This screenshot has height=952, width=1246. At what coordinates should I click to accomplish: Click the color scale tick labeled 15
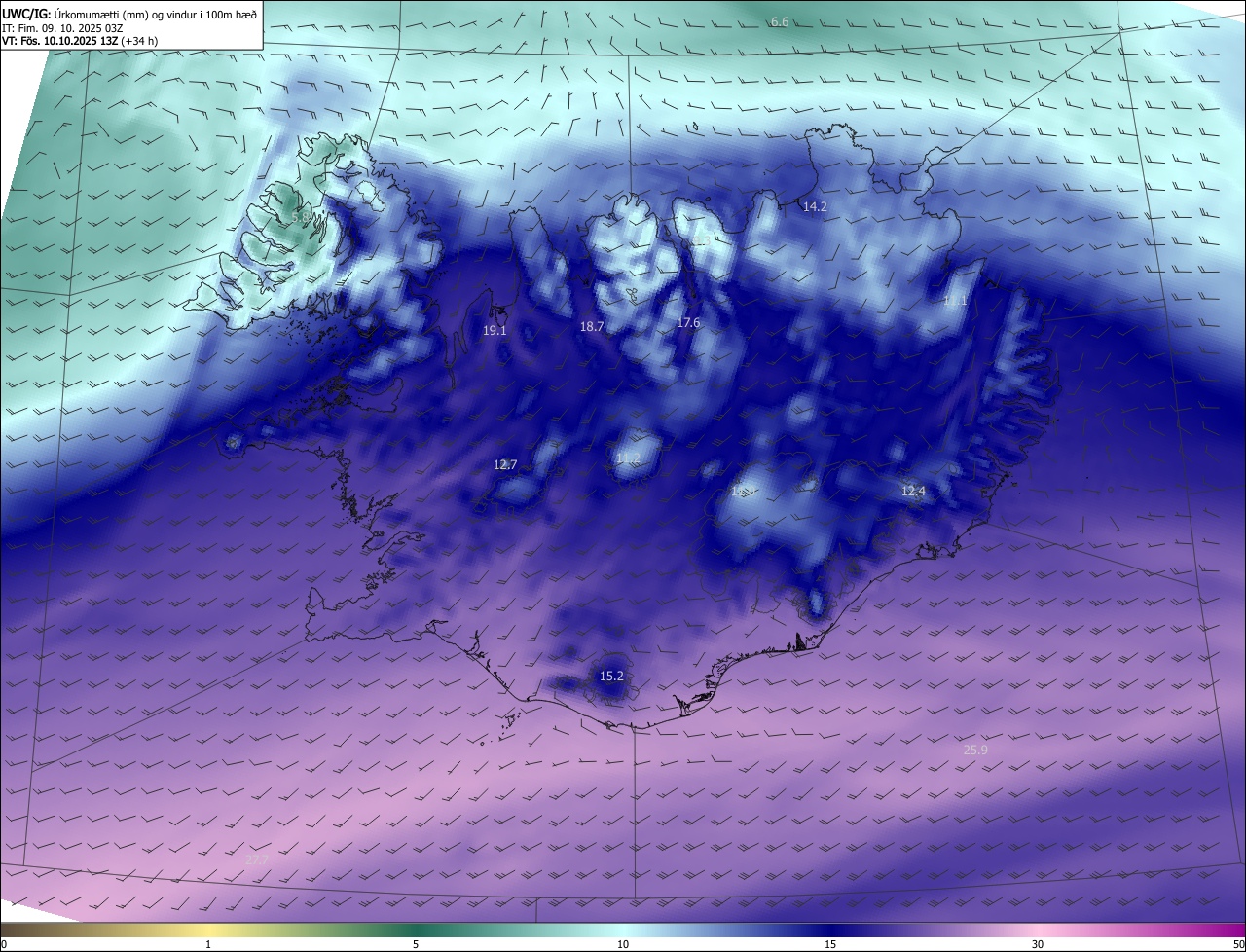(830, 944)
